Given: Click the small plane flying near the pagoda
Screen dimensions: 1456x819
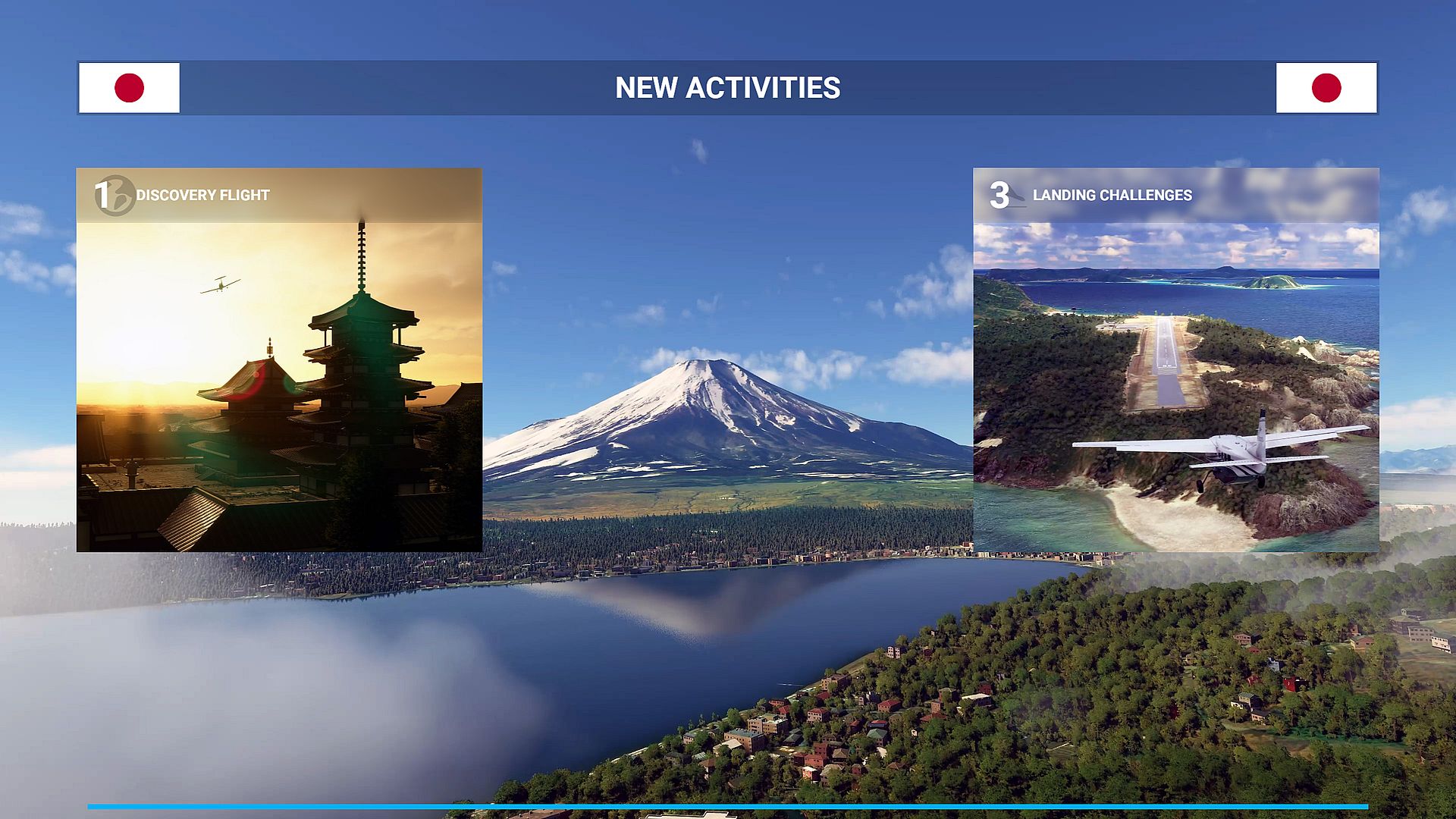Looking at the screenshot, I should (x=220, y=284).
